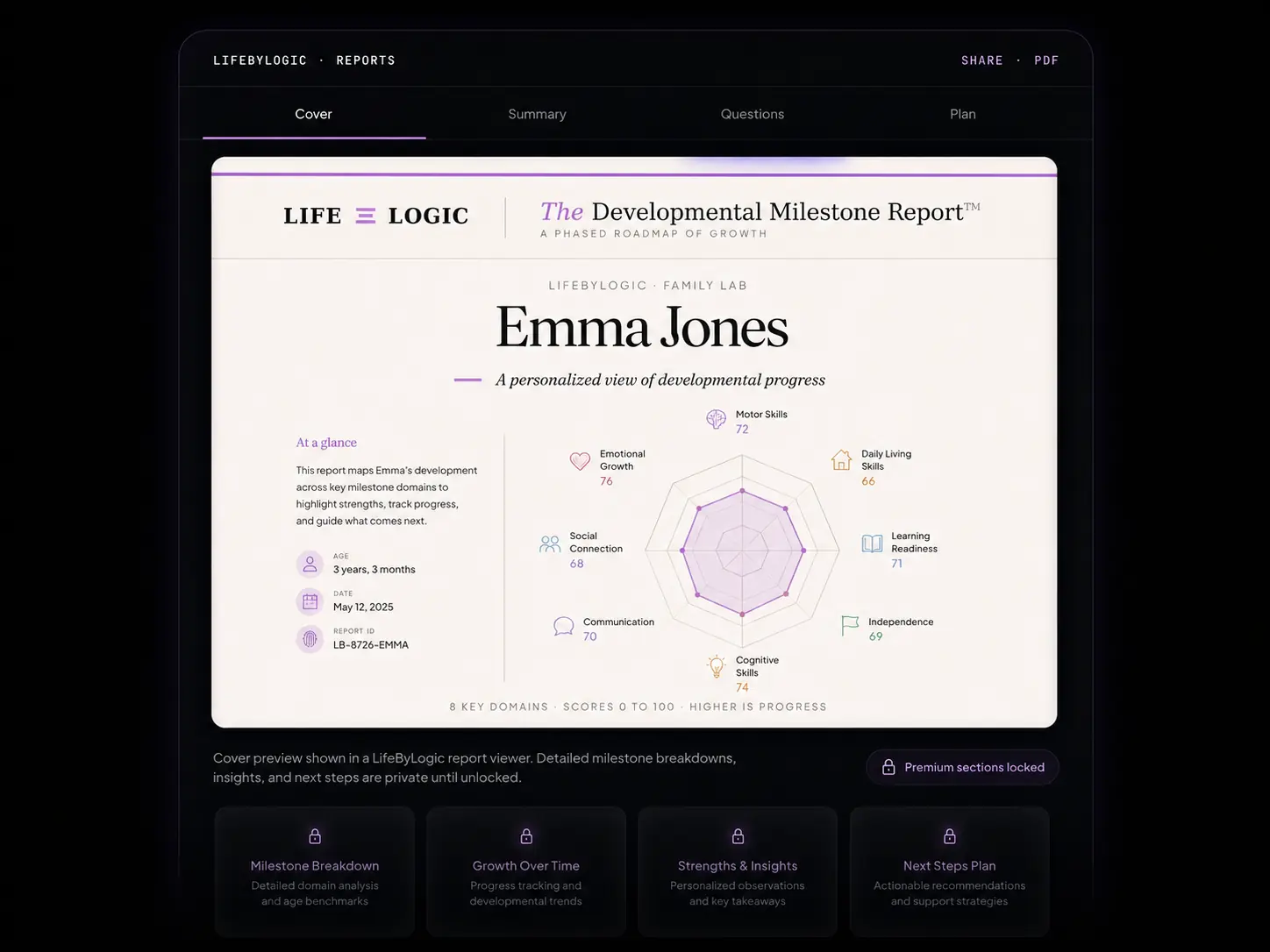1270x952 pixels.
Task: Click the Cognitive Skills score 74
Action: click(x=742, y=688)
